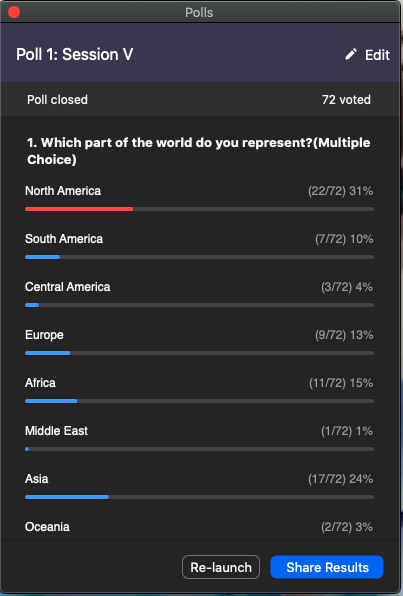This screenshot has height=596, width=403.
Task: Click the Asia result bar
Action: coord(199,497)
